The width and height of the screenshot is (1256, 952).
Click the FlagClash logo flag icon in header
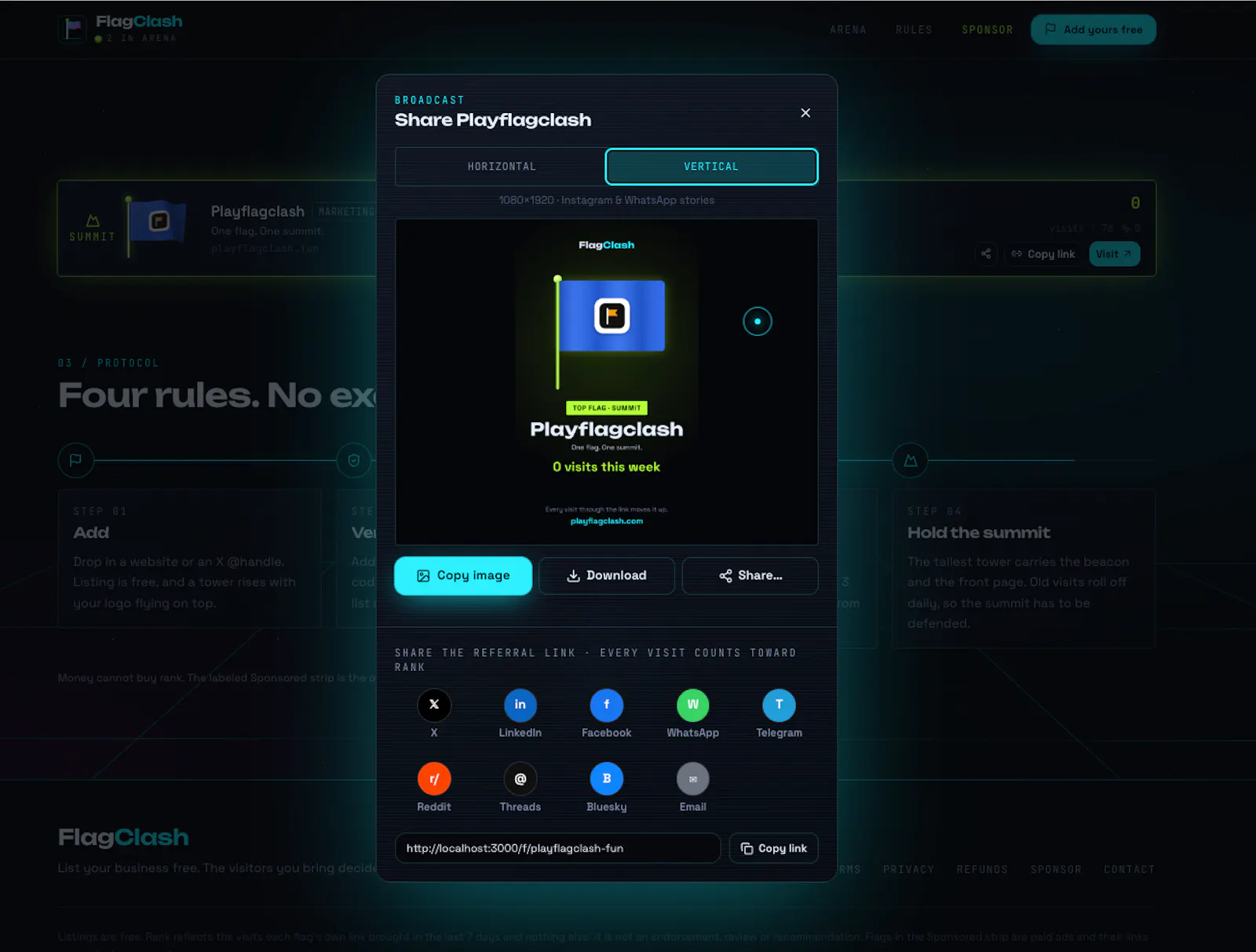tap(73, 29)
